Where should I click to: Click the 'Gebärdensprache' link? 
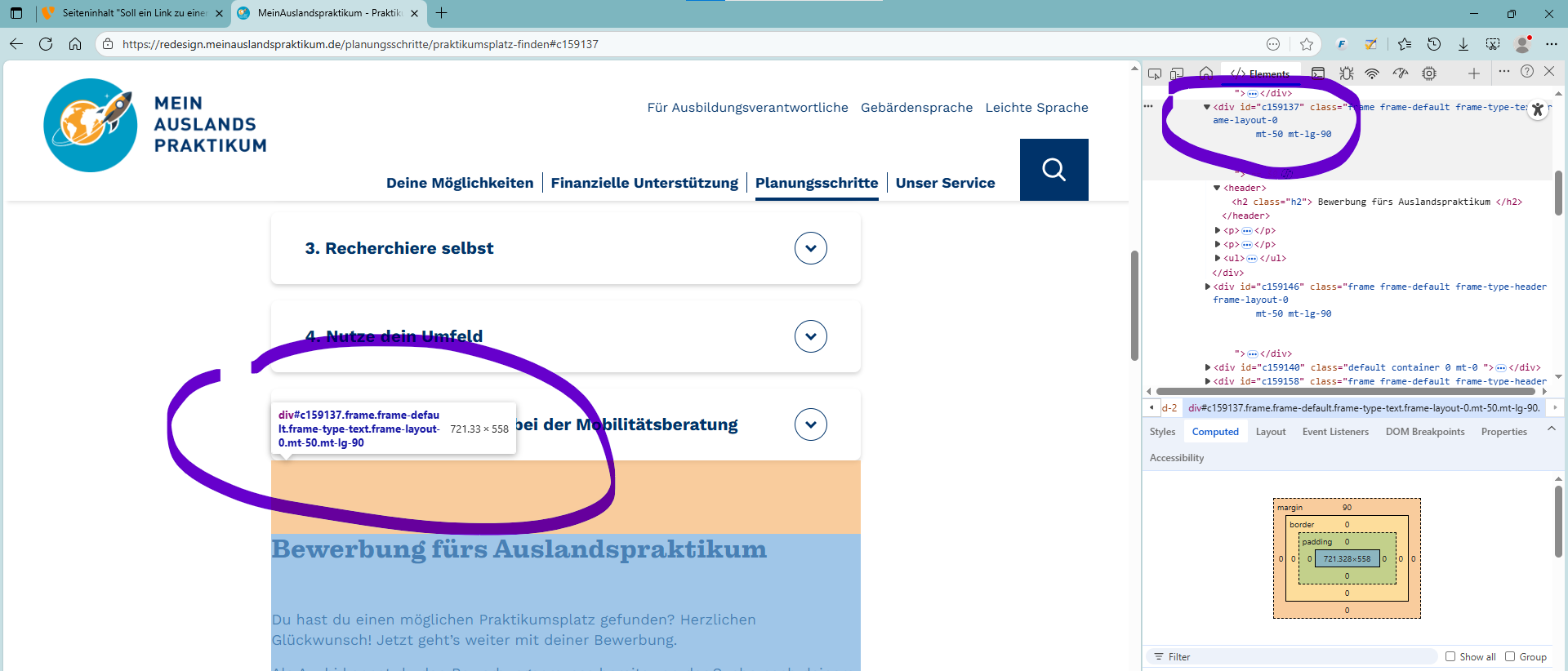tap(916, 108)
